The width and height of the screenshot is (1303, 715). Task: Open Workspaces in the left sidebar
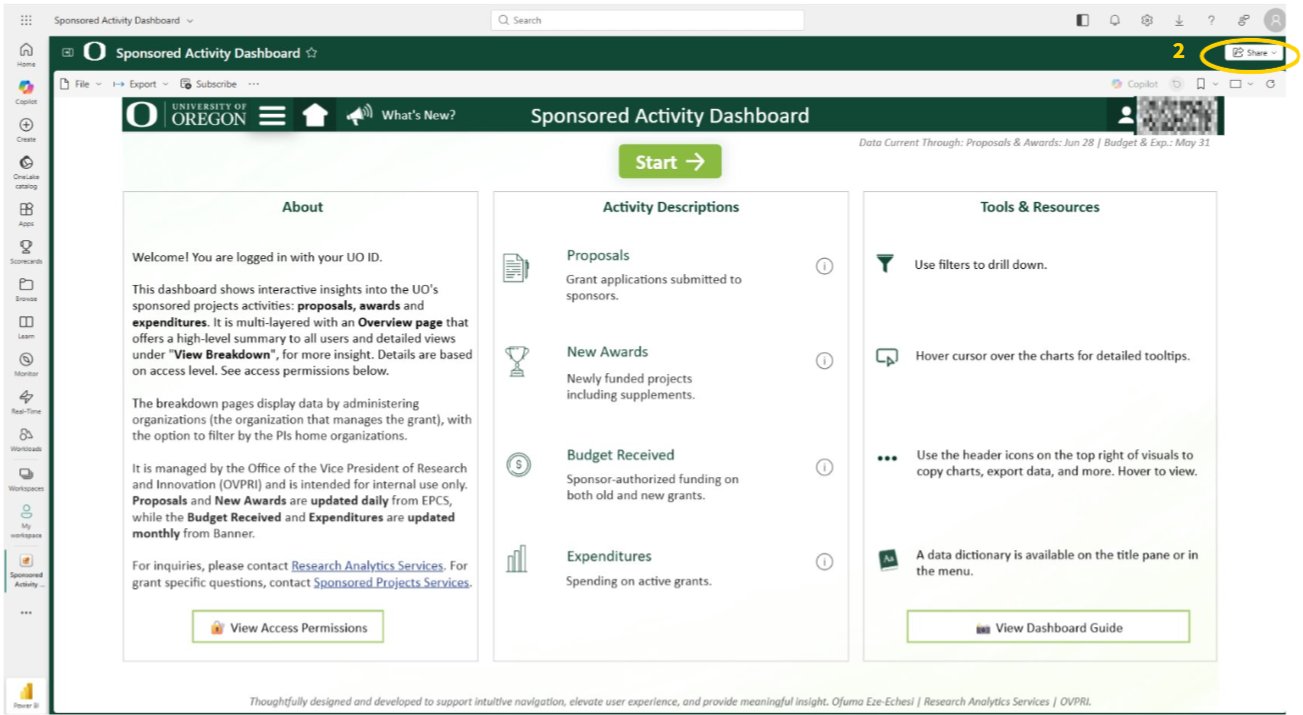(26, 477)
